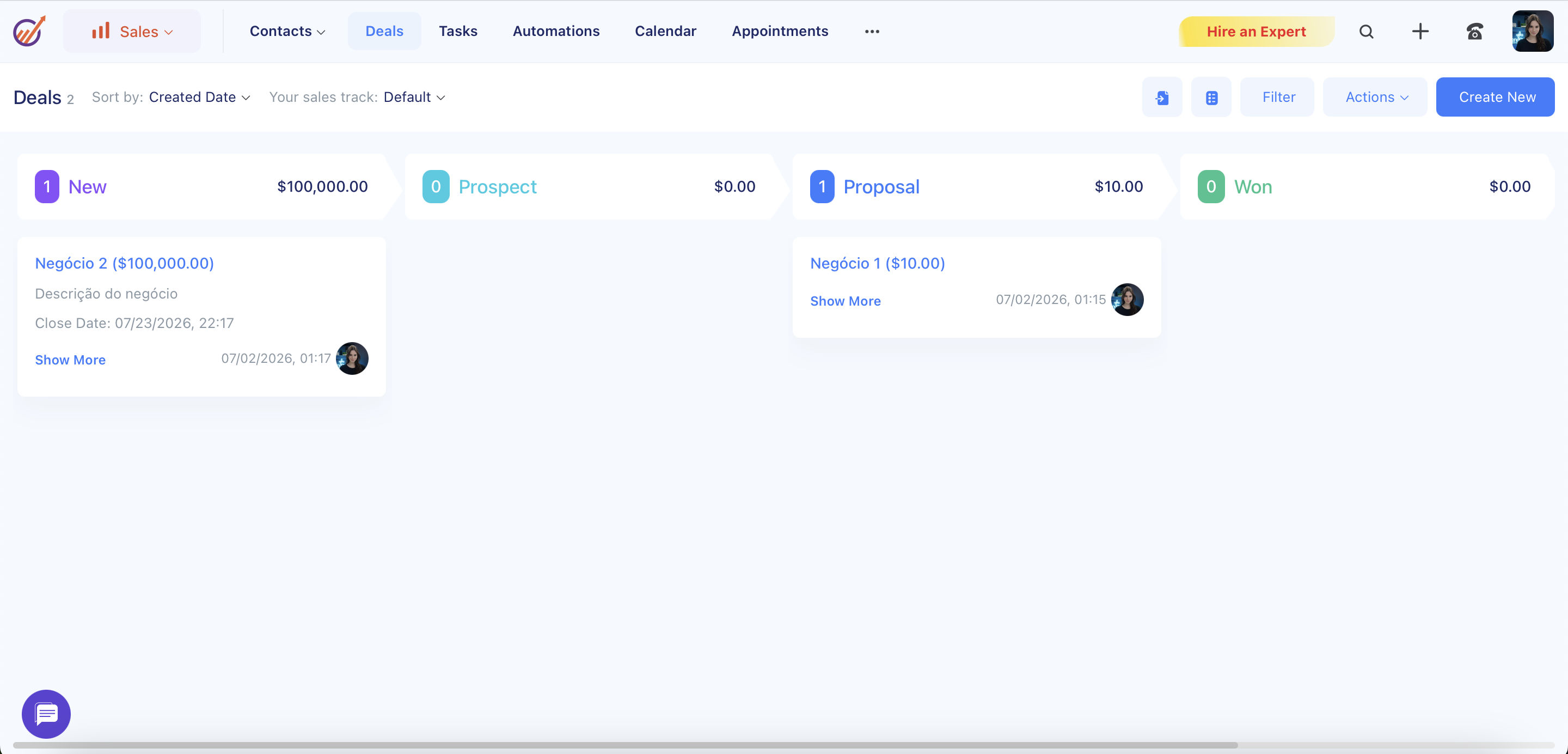This screenshot has width=1568, height=754.
Task: Open the chat support bubble icon
Action: [x=46, y=714]
